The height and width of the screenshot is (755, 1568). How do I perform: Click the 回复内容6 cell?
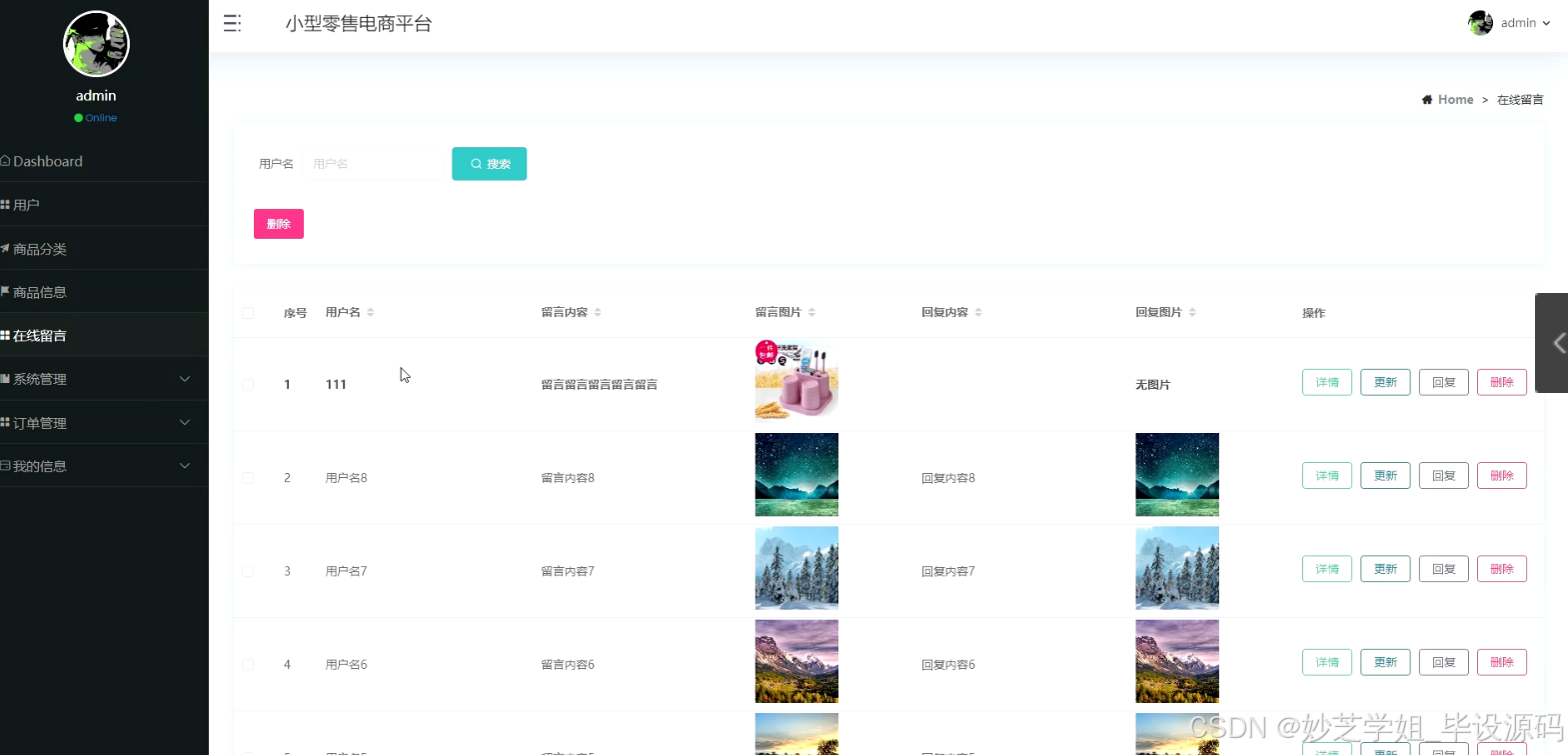tap(948, 665)
